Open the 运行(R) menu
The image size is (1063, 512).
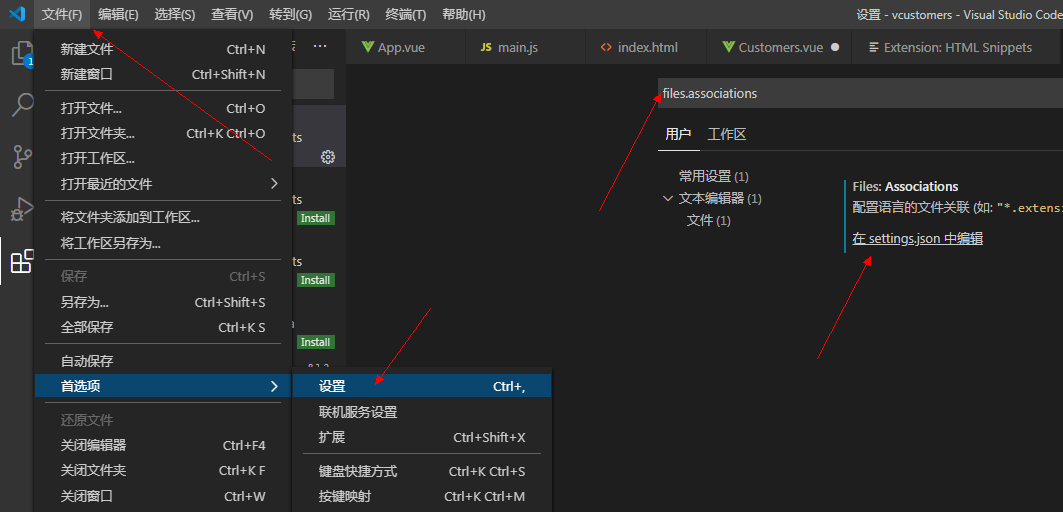pos(348,14)
